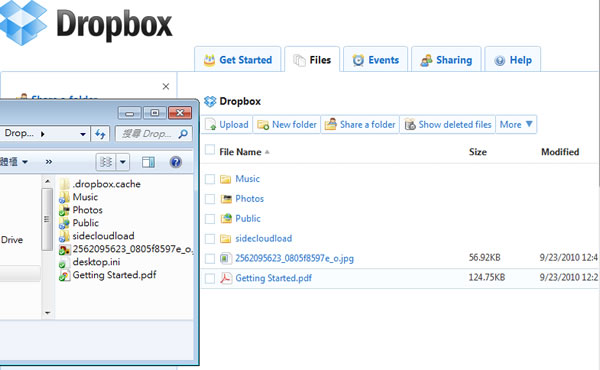The image size is (600, 370).
Task: Close the left sidebar panel with X
Action: coord(166,86)
